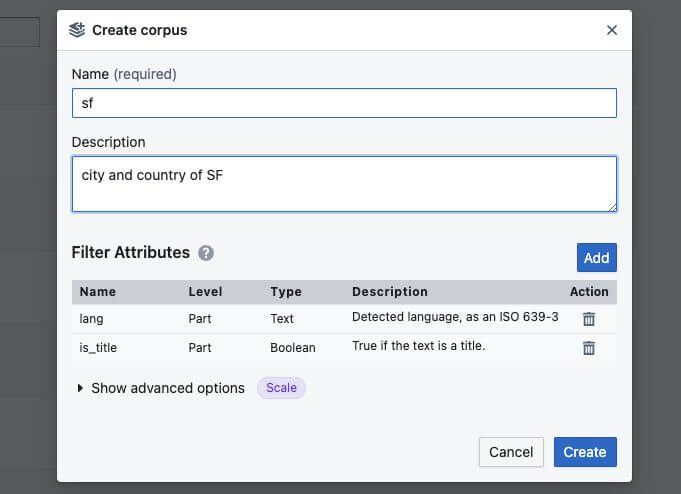This screenshot has height=494, width=681.
Task: Delete the lang filter attribute
Action: click(x=589, y=318)
